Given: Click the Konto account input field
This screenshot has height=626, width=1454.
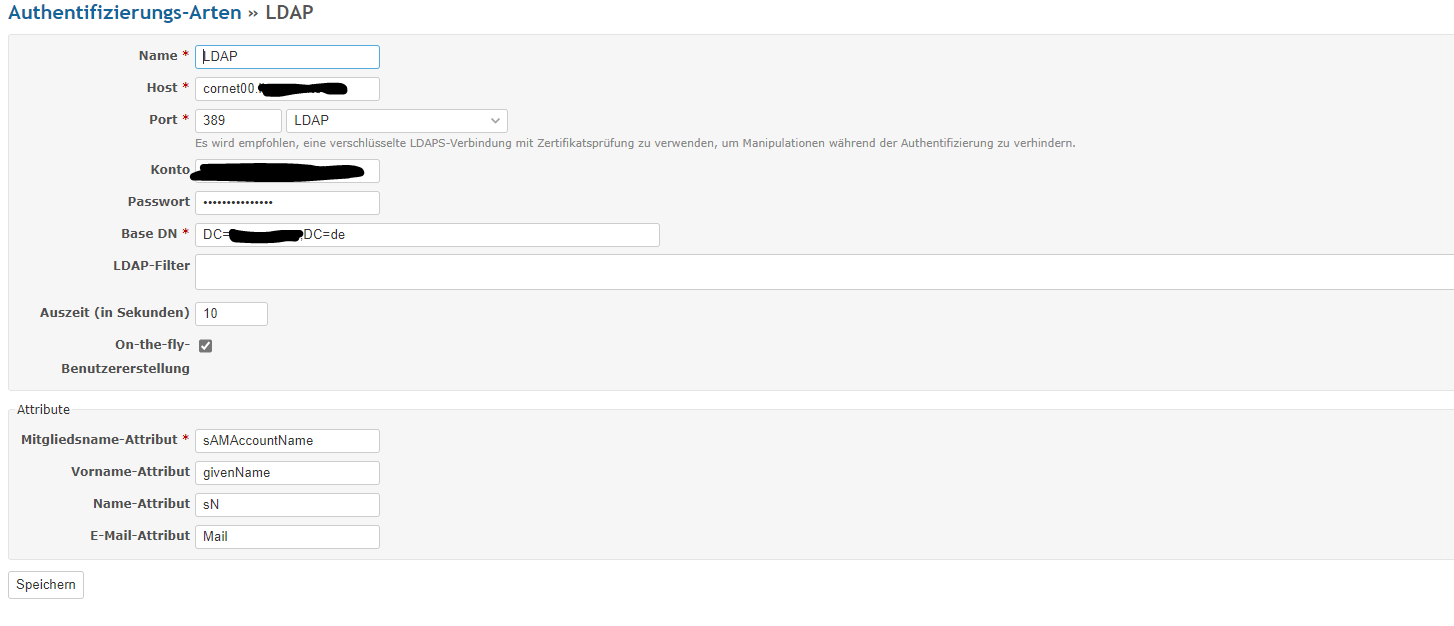Looking at the screenshot, I should click(287, 171).
